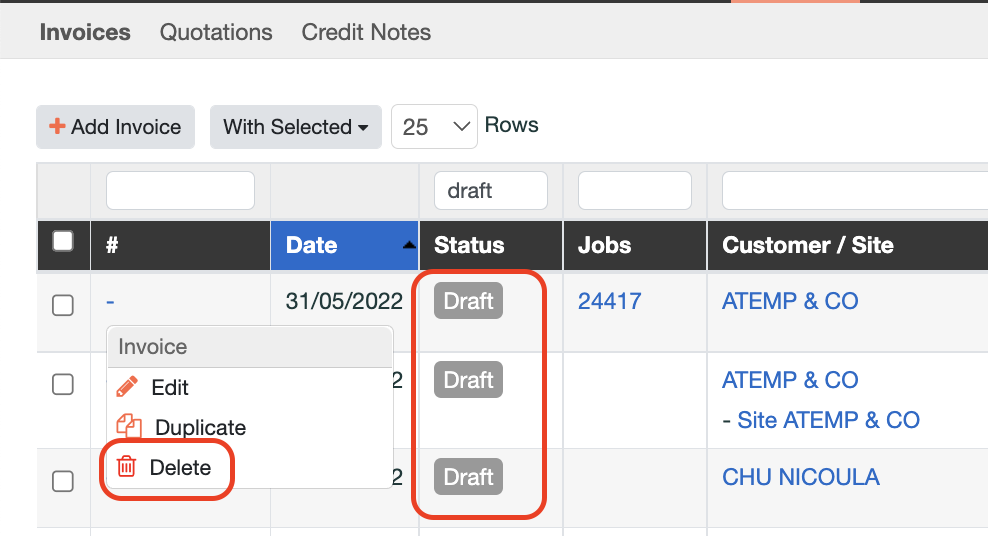
Task: Click the invoice number filter box
Action: 180,190
